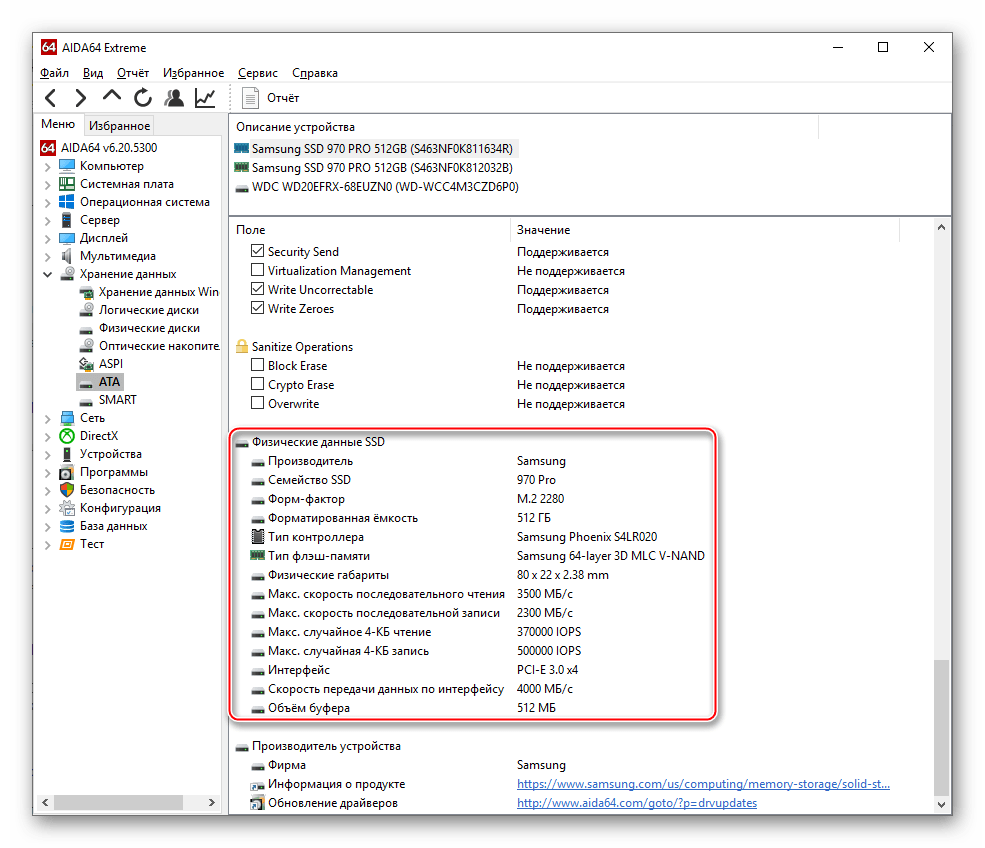The height and width of the screenshot is (848, 985).
Task: Open the Избранное menu in menu bar
Action: (193, 73)
